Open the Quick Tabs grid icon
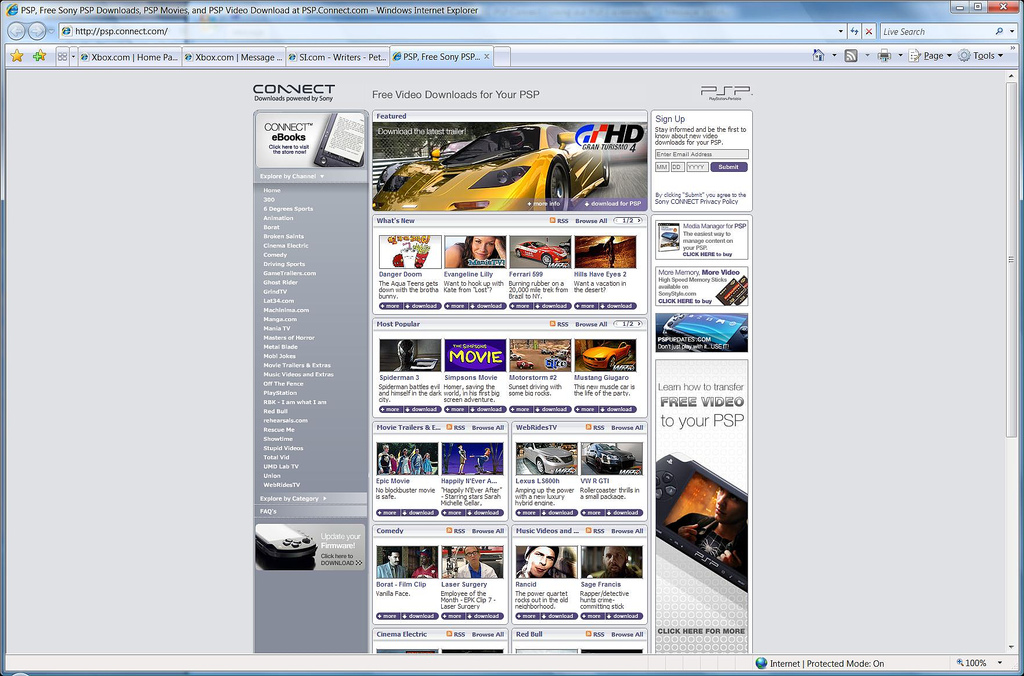 click(62, 57)
